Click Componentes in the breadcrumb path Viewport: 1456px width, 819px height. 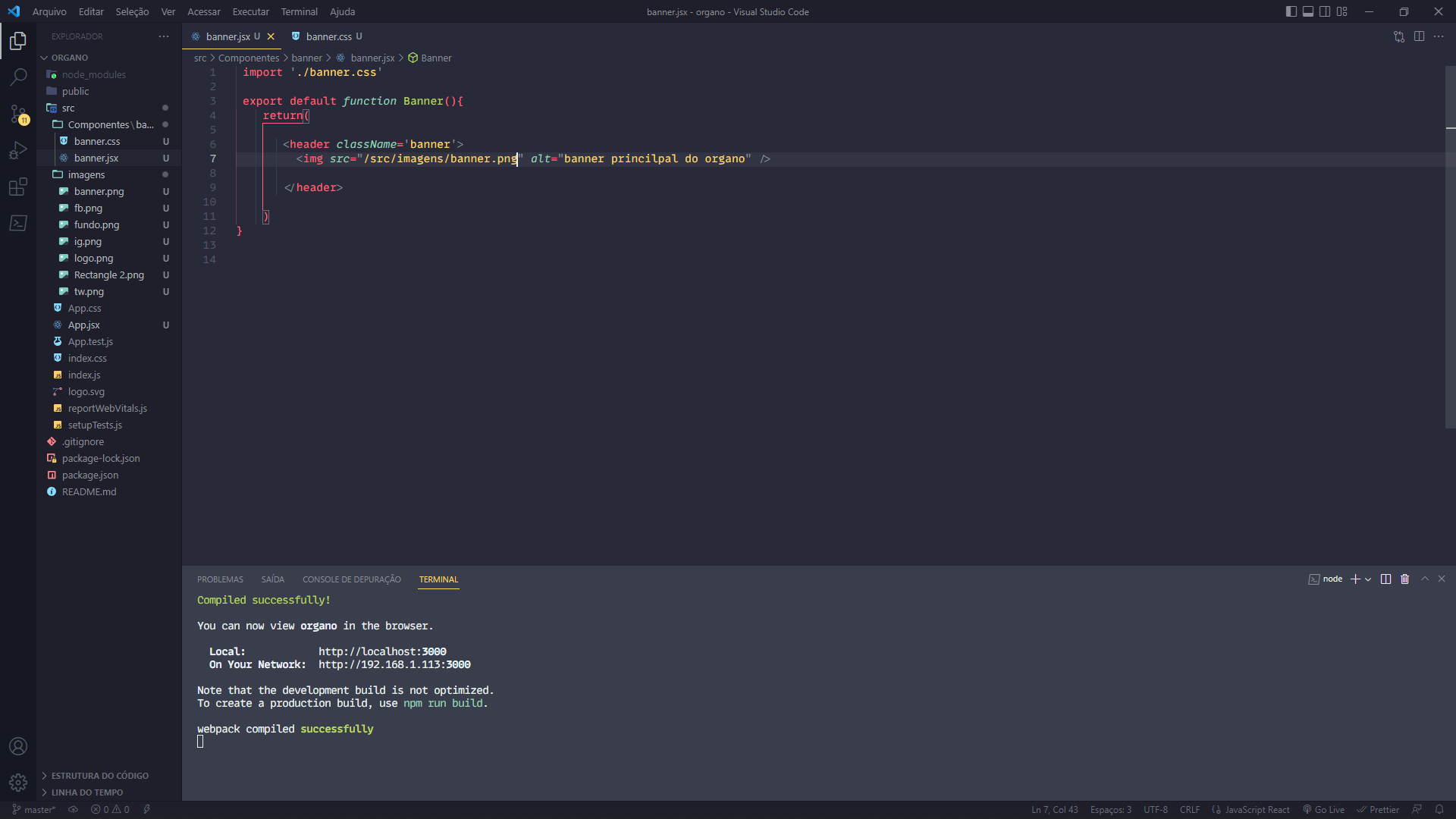[x=249, y=58]
